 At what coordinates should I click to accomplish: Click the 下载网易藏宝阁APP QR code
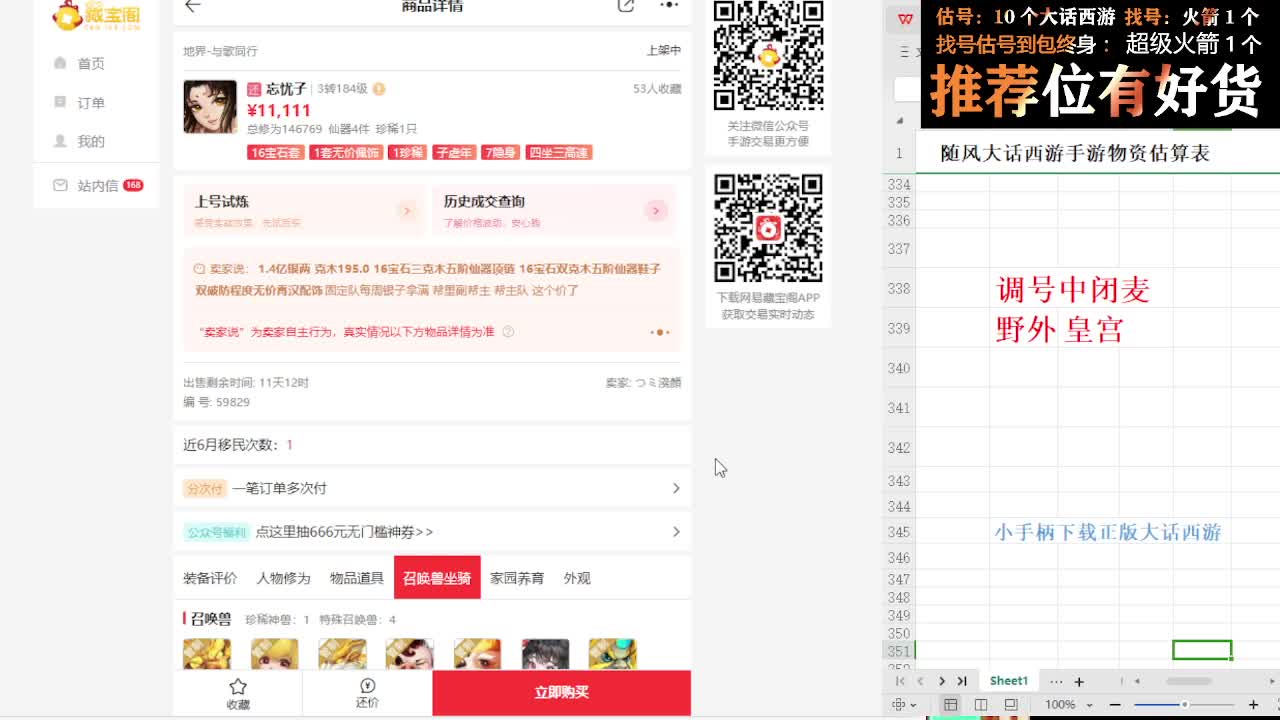767,228
